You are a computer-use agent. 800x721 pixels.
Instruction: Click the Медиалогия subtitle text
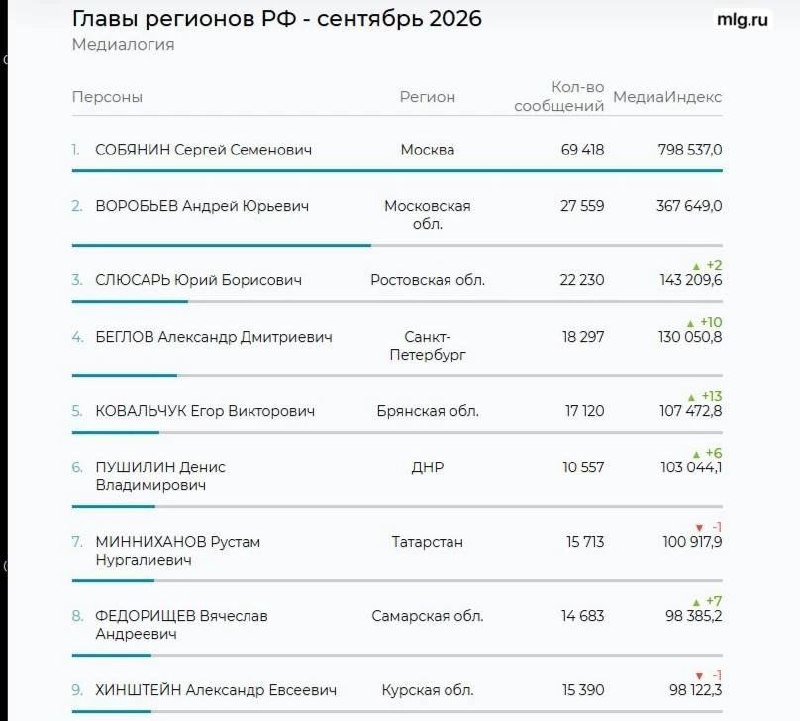click(x=123, y=45)
